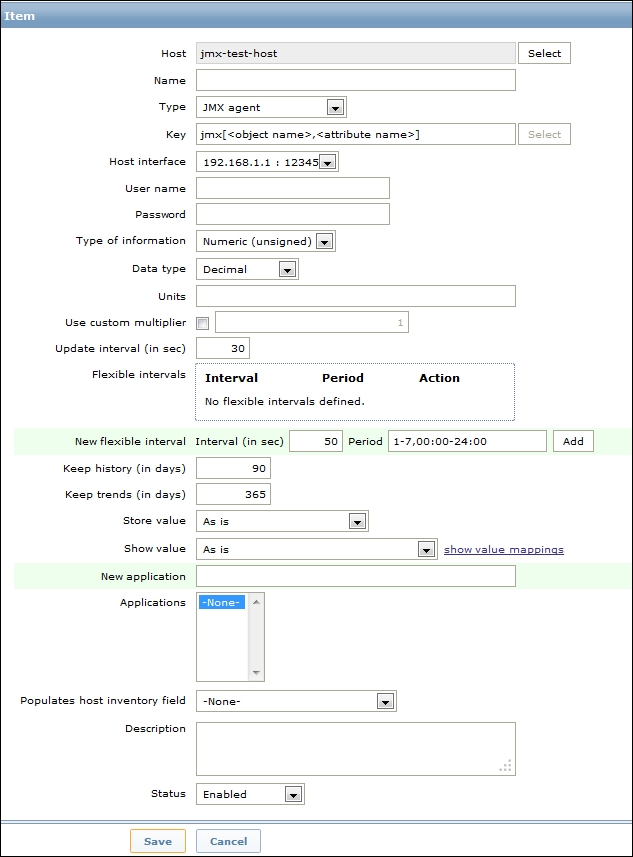This screenshot has width=633, height=857.
Task: Enable the Use custom multiplier checkbox
Action: (x=203, y=323)
